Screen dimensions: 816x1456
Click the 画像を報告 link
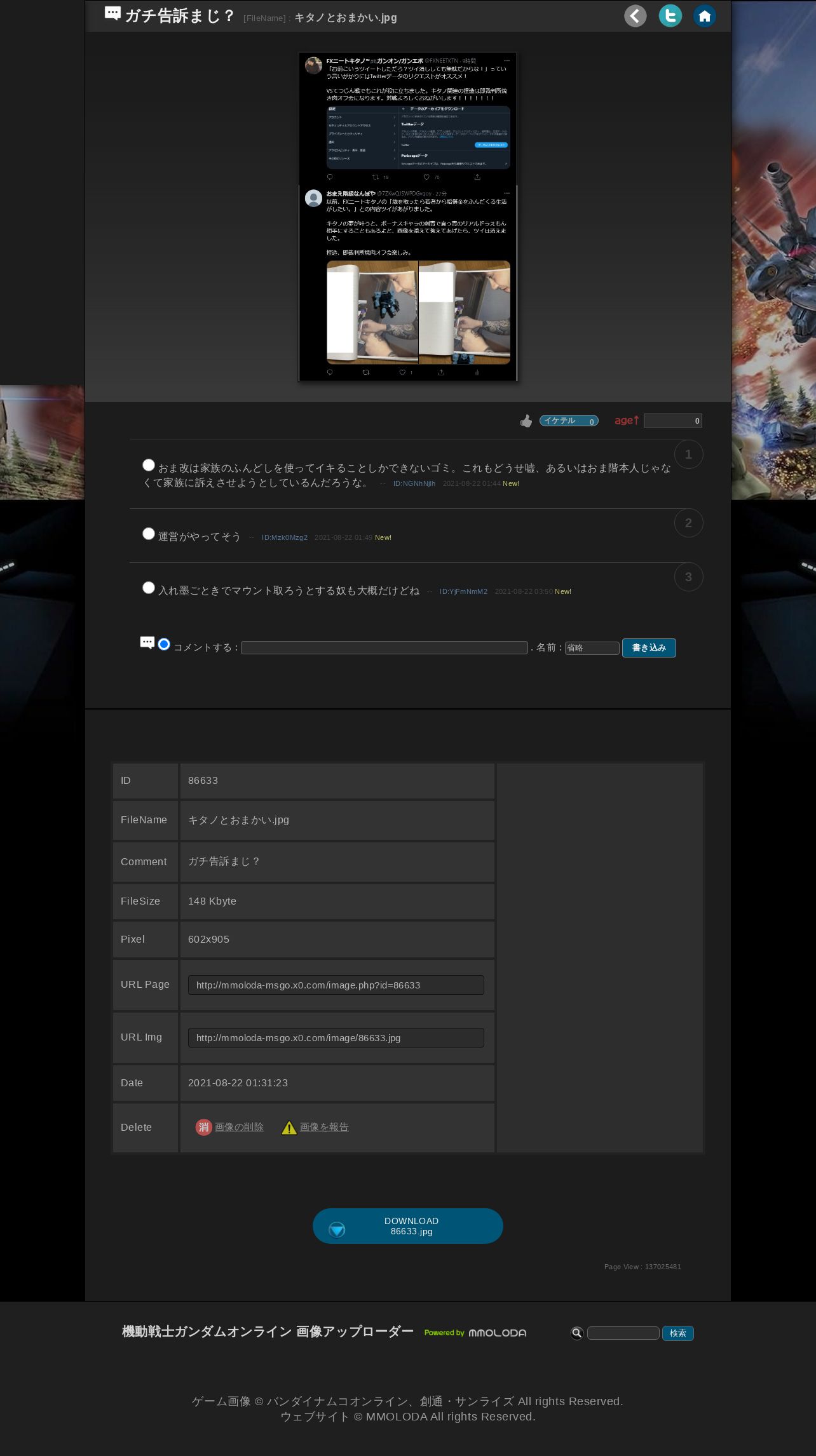[x=324, y=1127]
